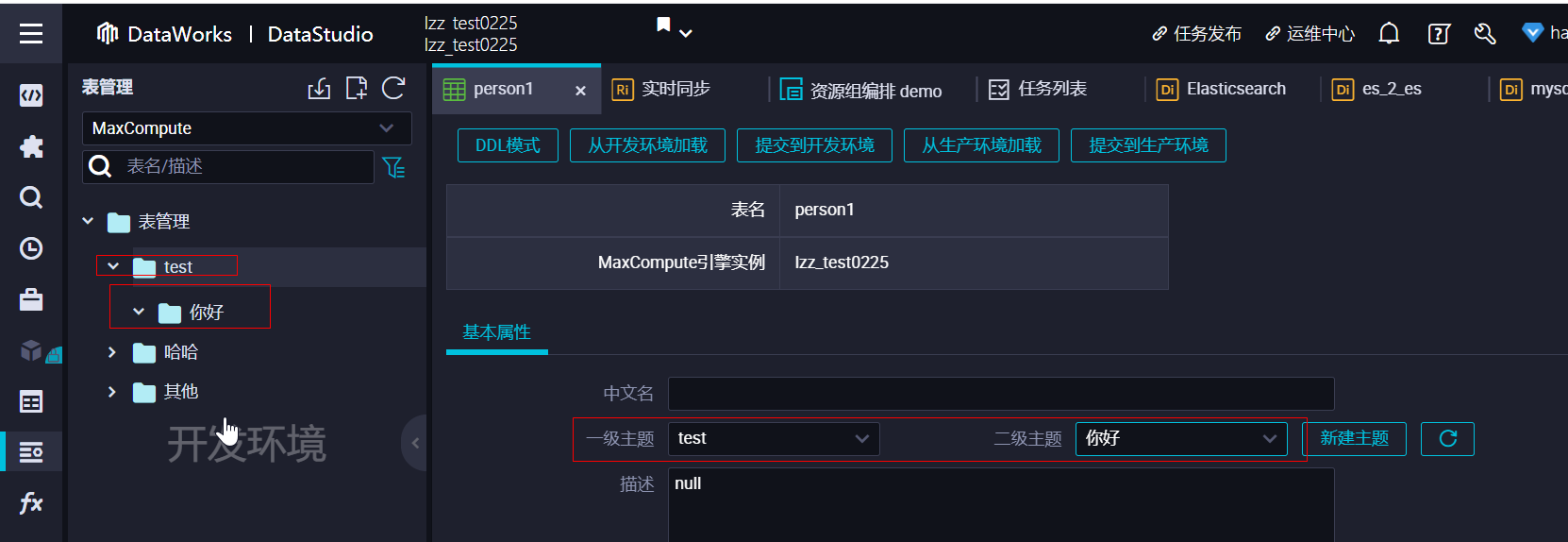Click the bookmark icon in header
1568x542 pixels.
664,25
